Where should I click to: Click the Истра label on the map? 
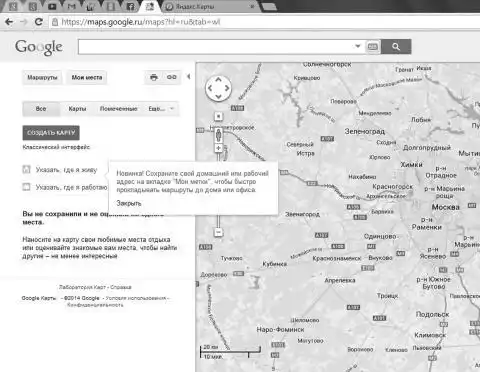coord(305,153)
